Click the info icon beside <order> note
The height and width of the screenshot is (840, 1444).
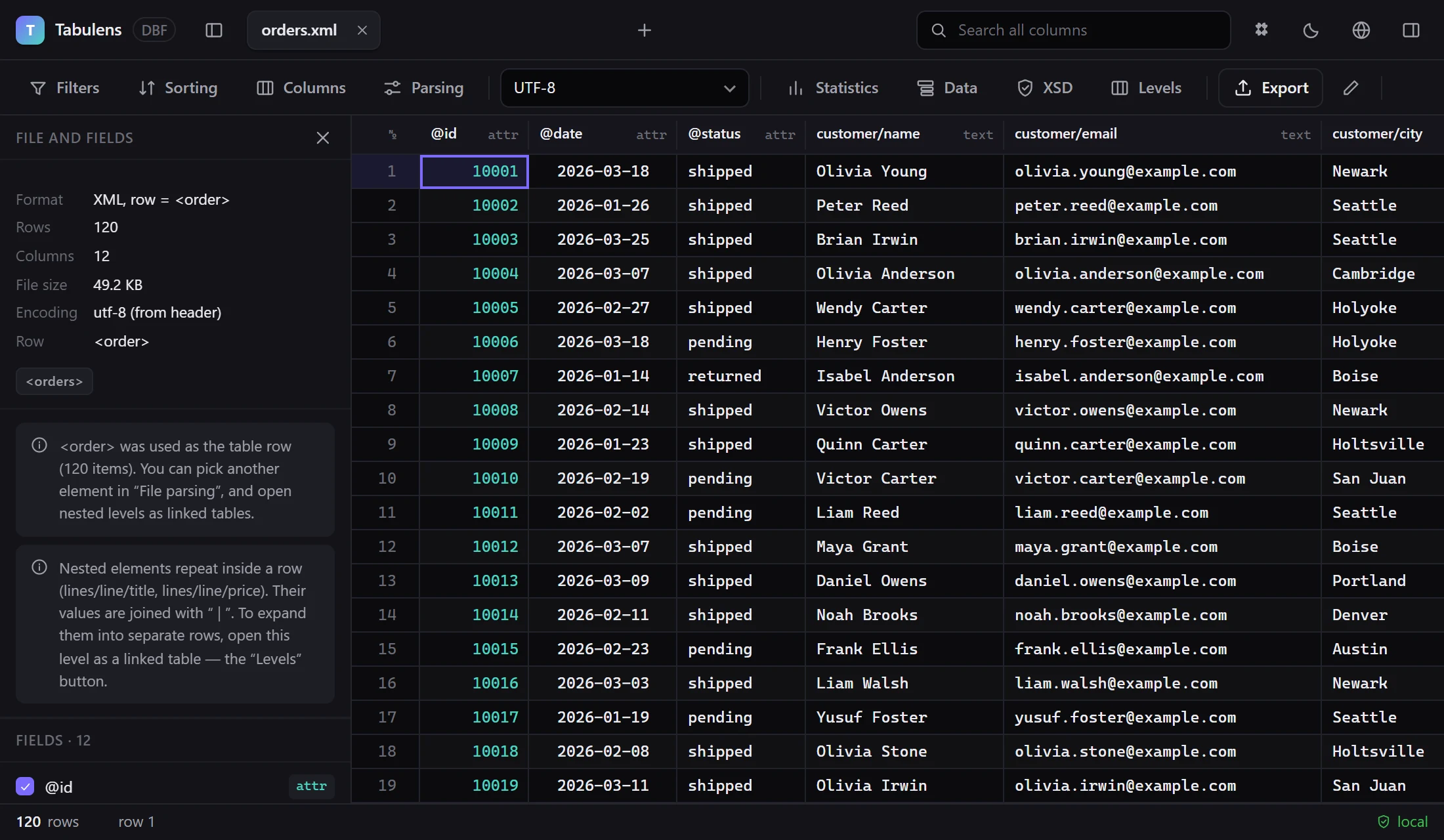(x=39, y=445)
